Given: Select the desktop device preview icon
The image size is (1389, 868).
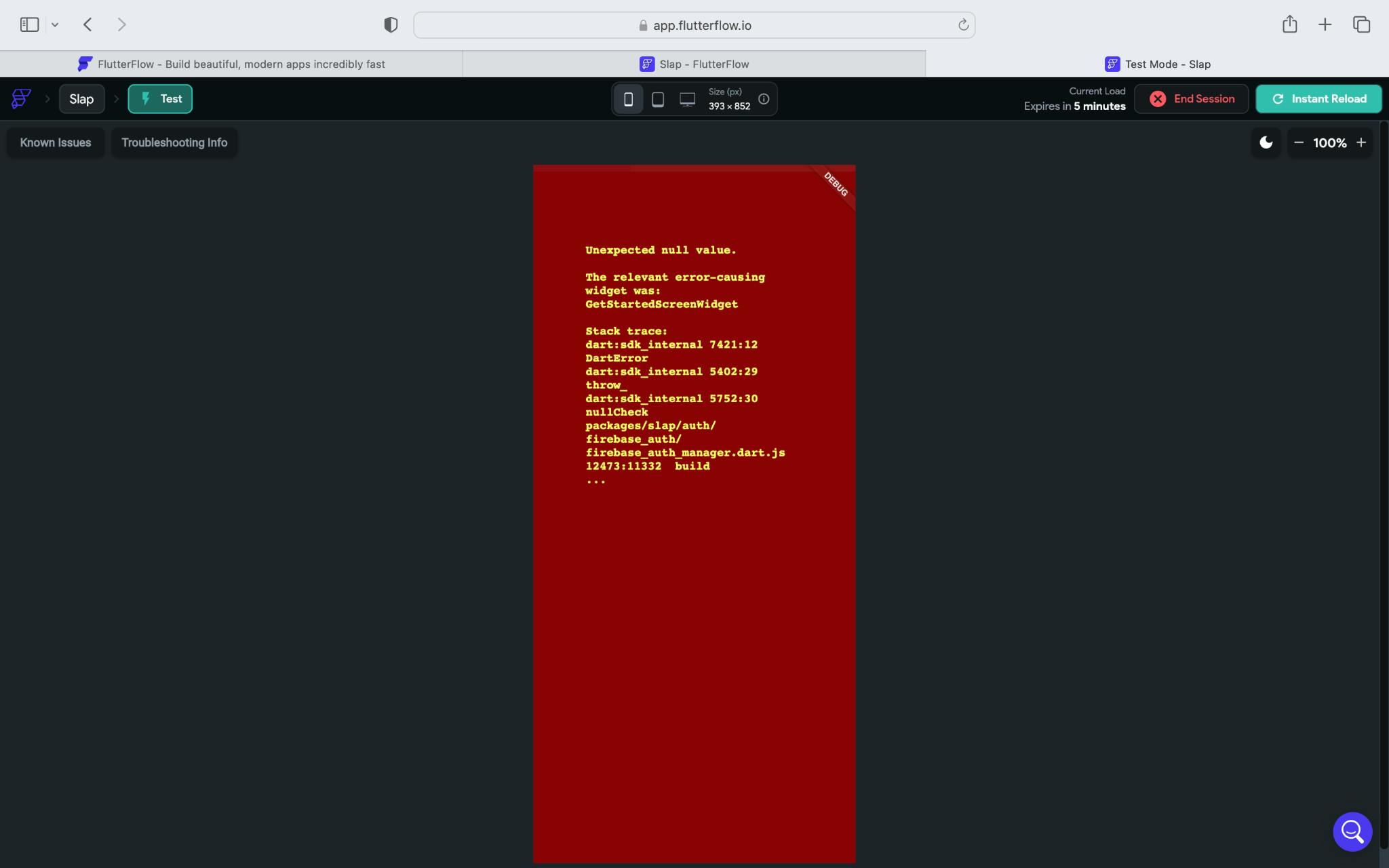Looking at the screenshot, I should [687, 99].
